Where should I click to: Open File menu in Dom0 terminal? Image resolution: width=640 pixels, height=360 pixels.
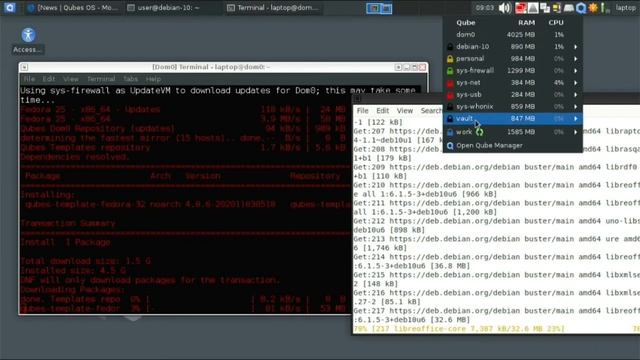[29, 79]
